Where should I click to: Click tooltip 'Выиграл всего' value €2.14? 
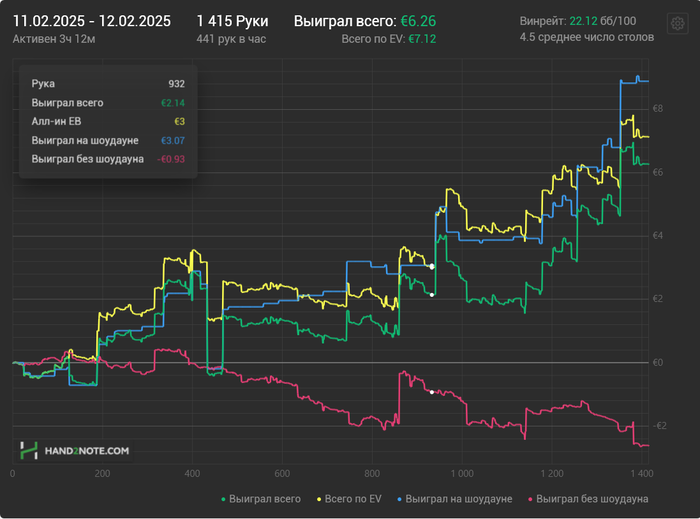(173, 103)
